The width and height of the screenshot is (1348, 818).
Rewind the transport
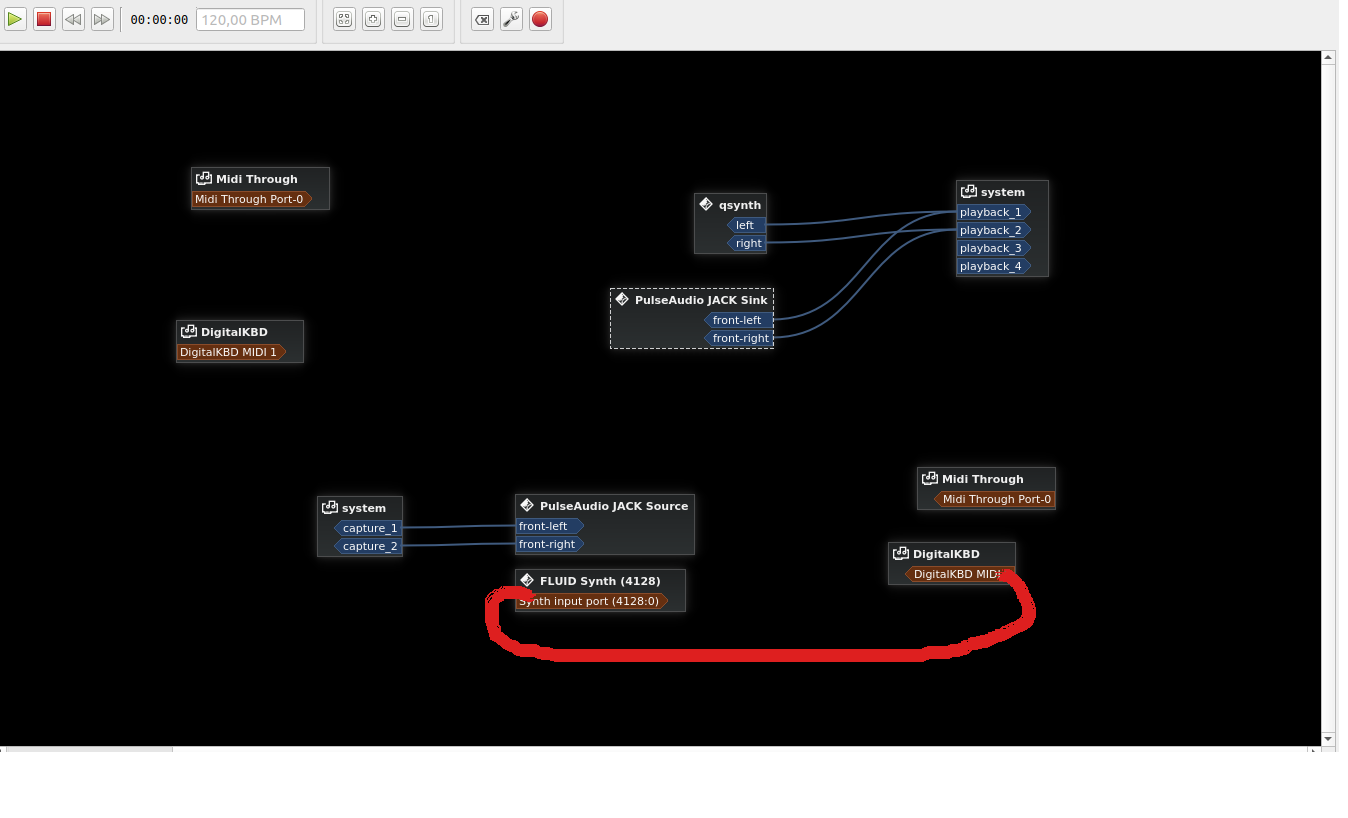coord(73,19)
